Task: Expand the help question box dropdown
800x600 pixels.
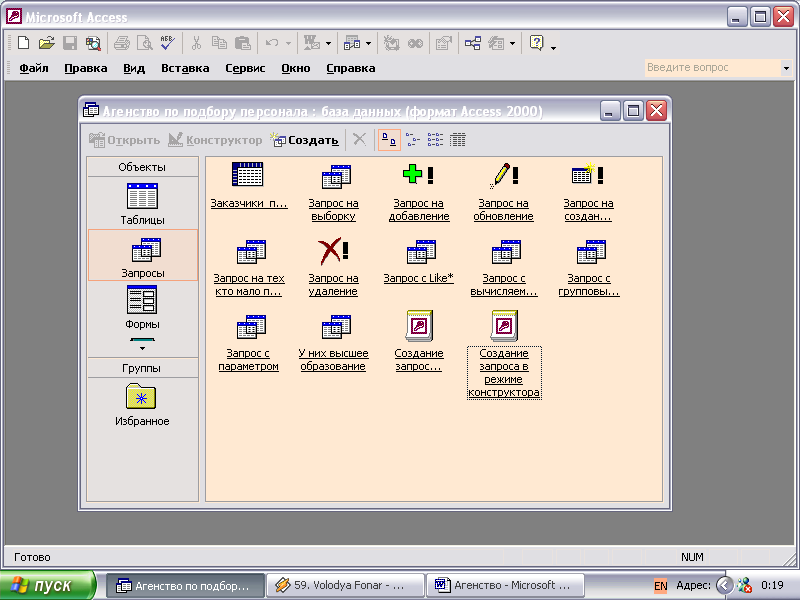Action: pyautogui.click(x=785, y=68)
